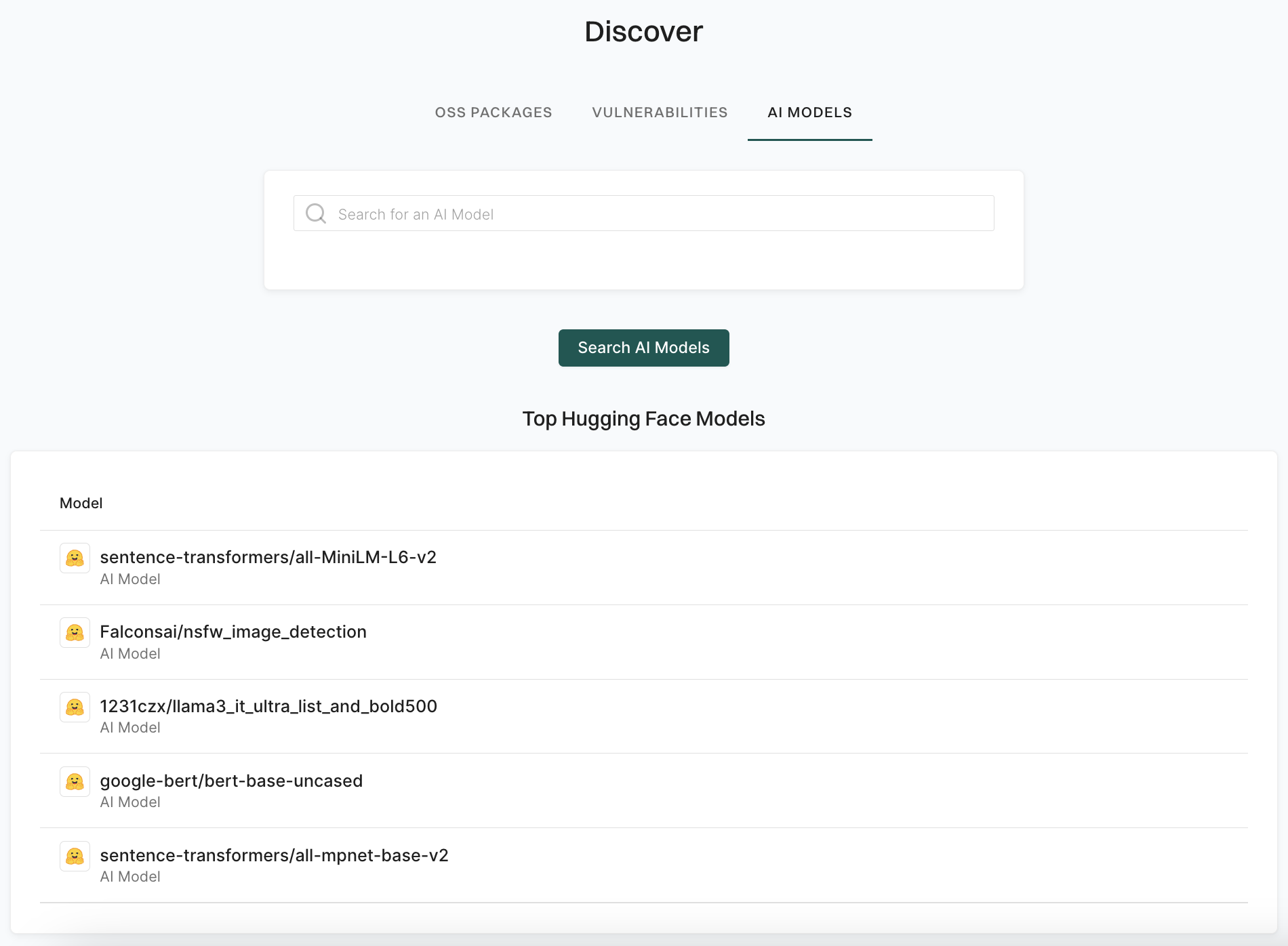Open sentence-transformers/all-mpnet-base-v2 model entry
This screenshot has height=946, width=1288.
click(x=274, y=855)
